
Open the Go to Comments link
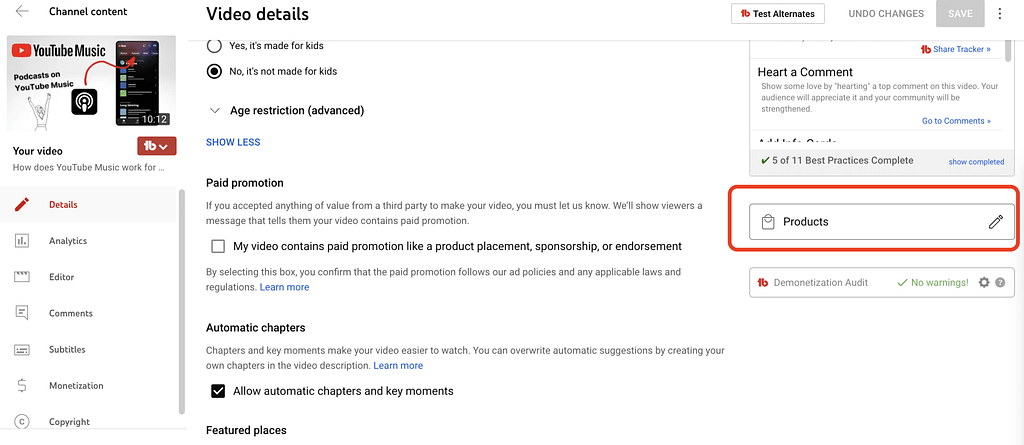(956, 121)
